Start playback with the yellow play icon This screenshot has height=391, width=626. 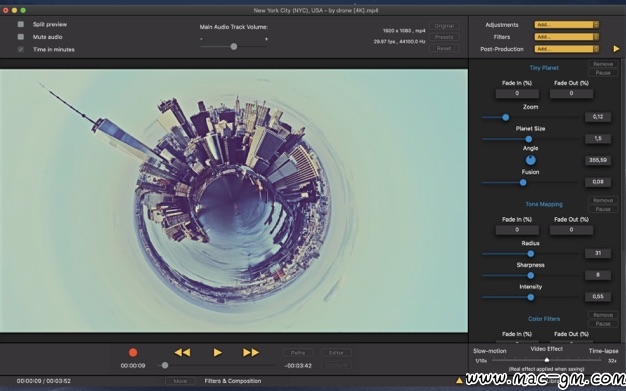pos(218,352)
